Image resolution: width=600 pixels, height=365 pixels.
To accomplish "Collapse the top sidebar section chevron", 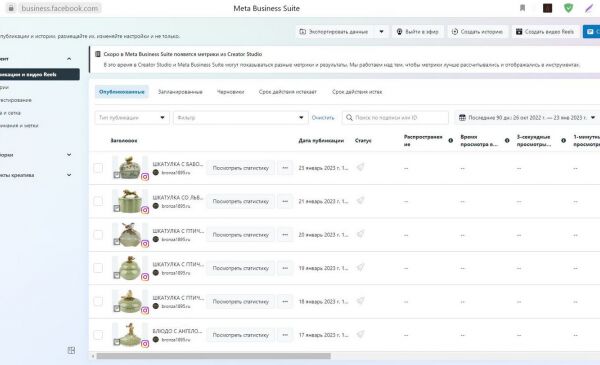I will [69, 59].
